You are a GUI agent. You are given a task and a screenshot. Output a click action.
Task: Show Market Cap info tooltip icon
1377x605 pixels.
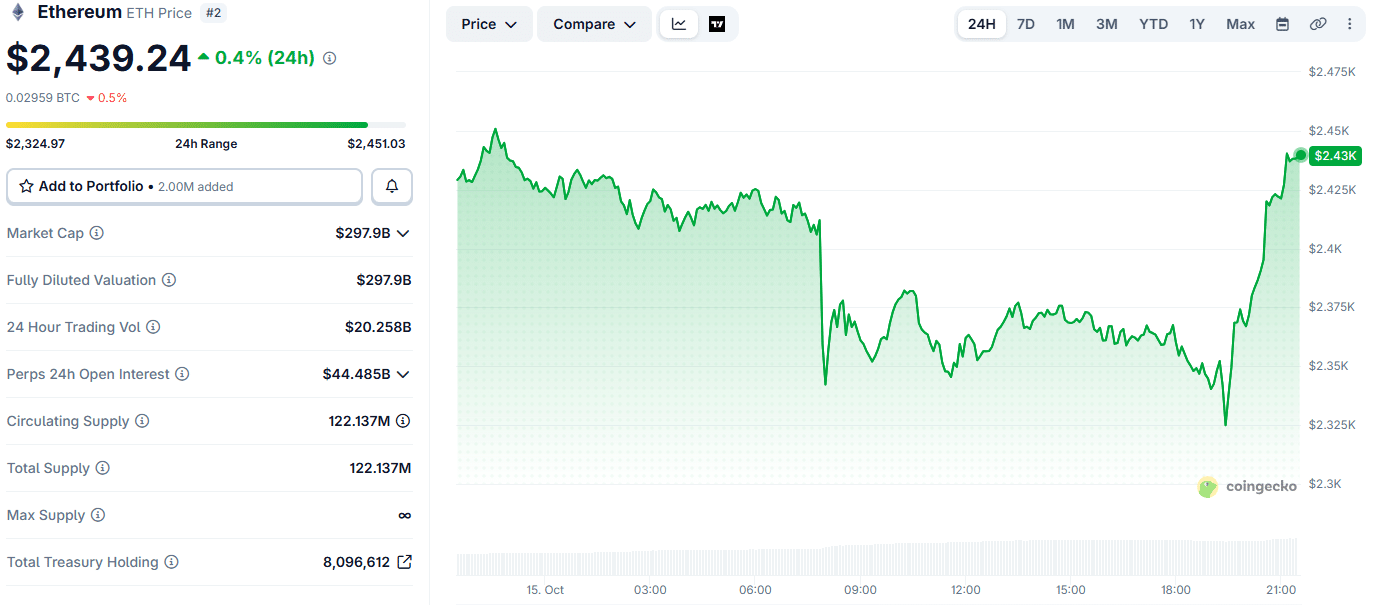click(x=97, y=233)
